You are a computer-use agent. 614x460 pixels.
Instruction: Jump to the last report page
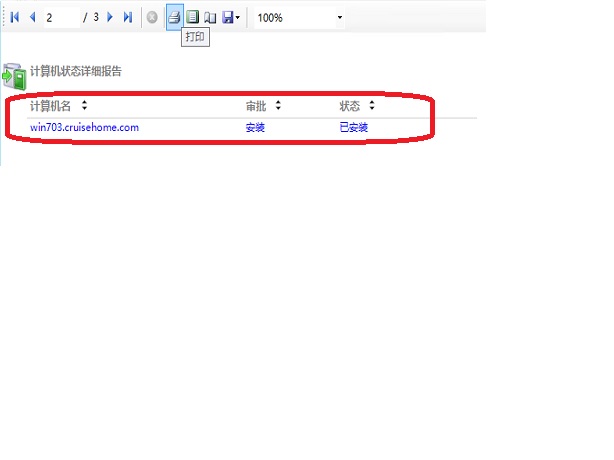(128, 17)
